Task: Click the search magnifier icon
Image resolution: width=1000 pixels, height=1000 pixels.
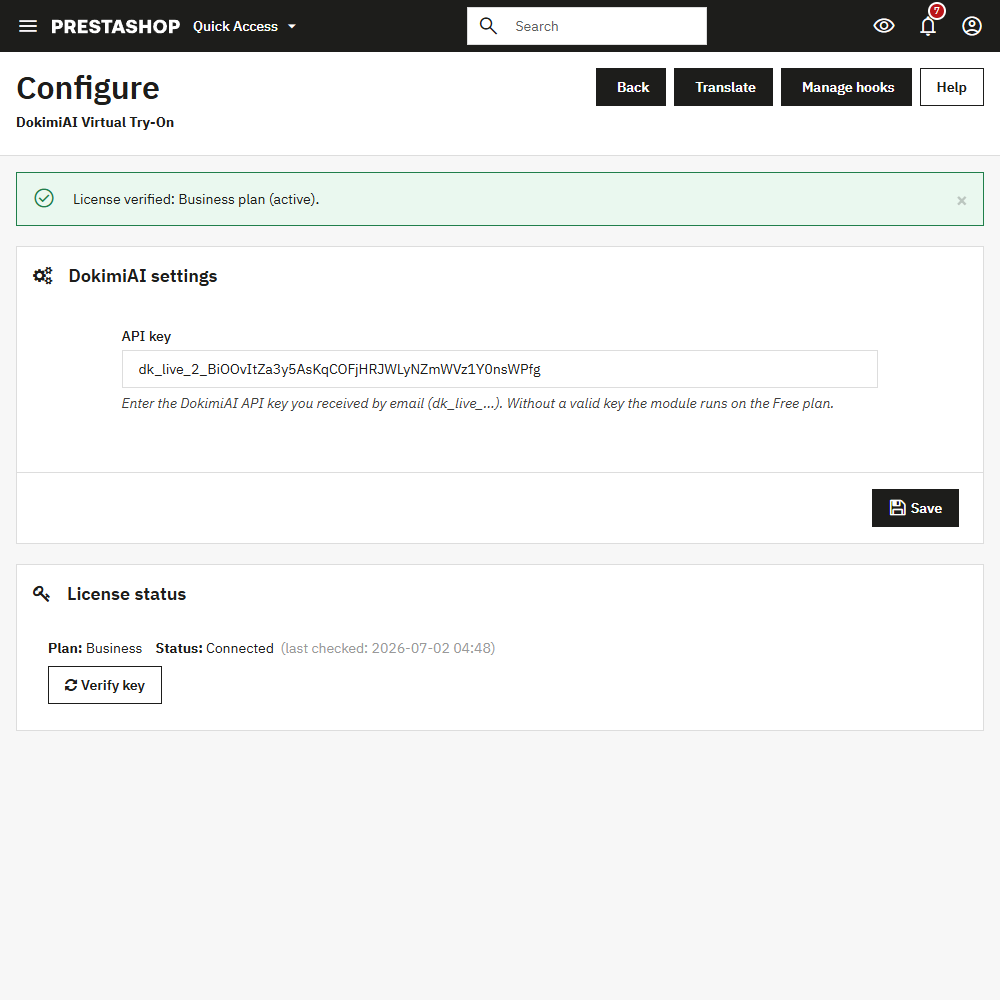Action: tap(488, 26)
